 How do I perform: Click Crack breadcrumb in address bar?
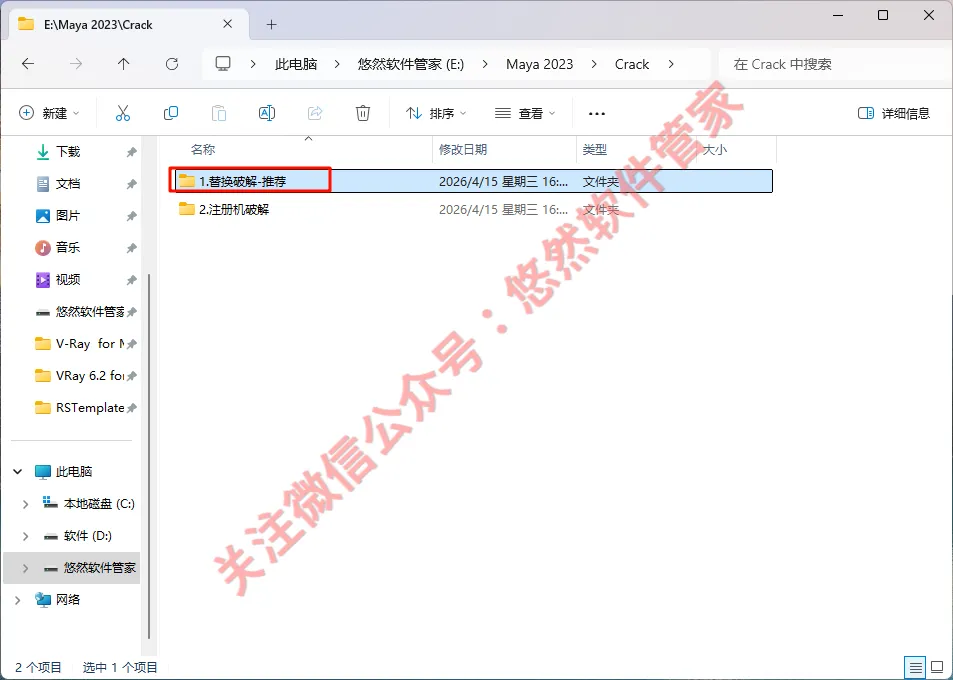(x=632, y=64)
